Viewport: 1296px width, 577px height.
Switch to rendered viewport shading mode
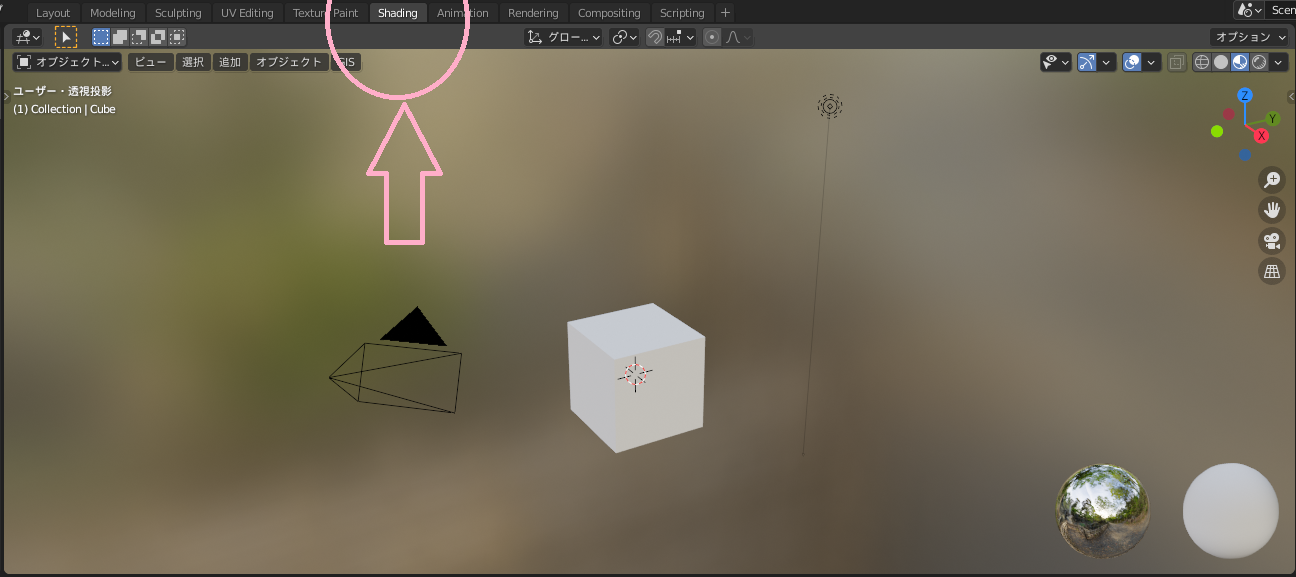point(1258,62)
